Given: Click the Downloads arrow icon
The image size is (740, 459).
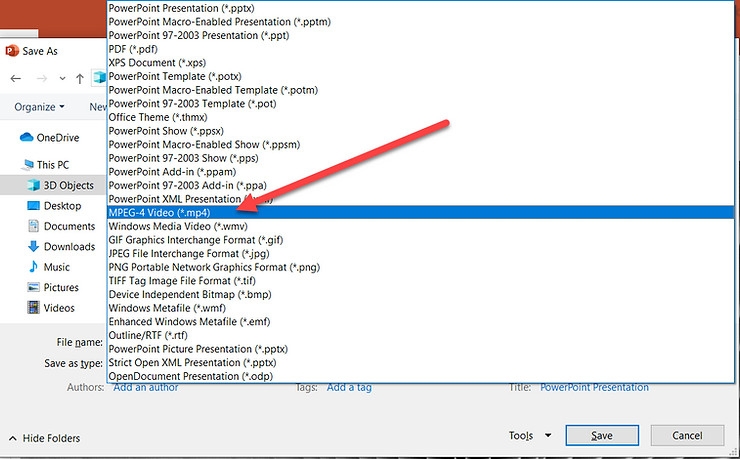Looking at the screenshot, I should [34, 246].
